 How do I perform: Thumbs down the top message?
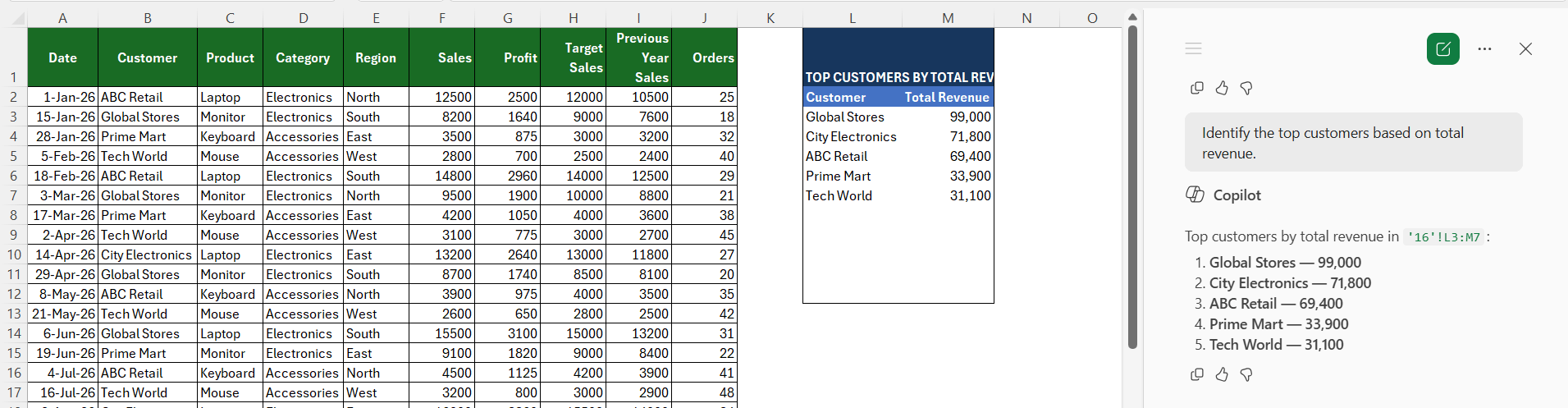tap(1246, 88)
